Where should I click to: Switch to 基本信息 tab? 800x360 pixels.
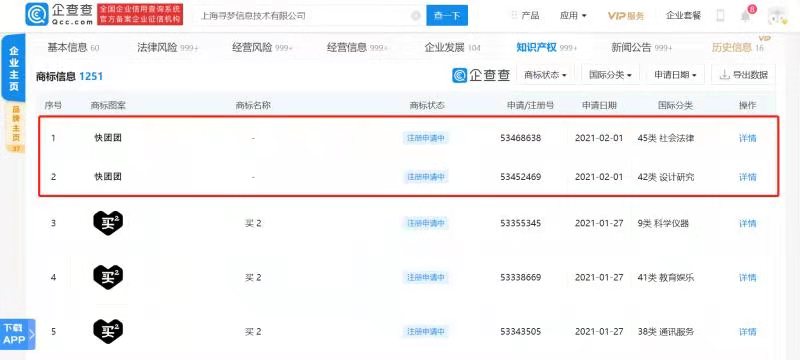[x=73, y=48]
